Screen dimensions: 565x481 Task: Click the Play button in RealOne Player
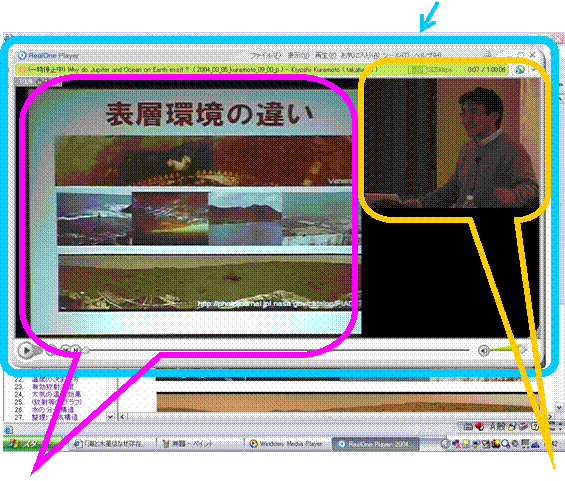point(26,350)
